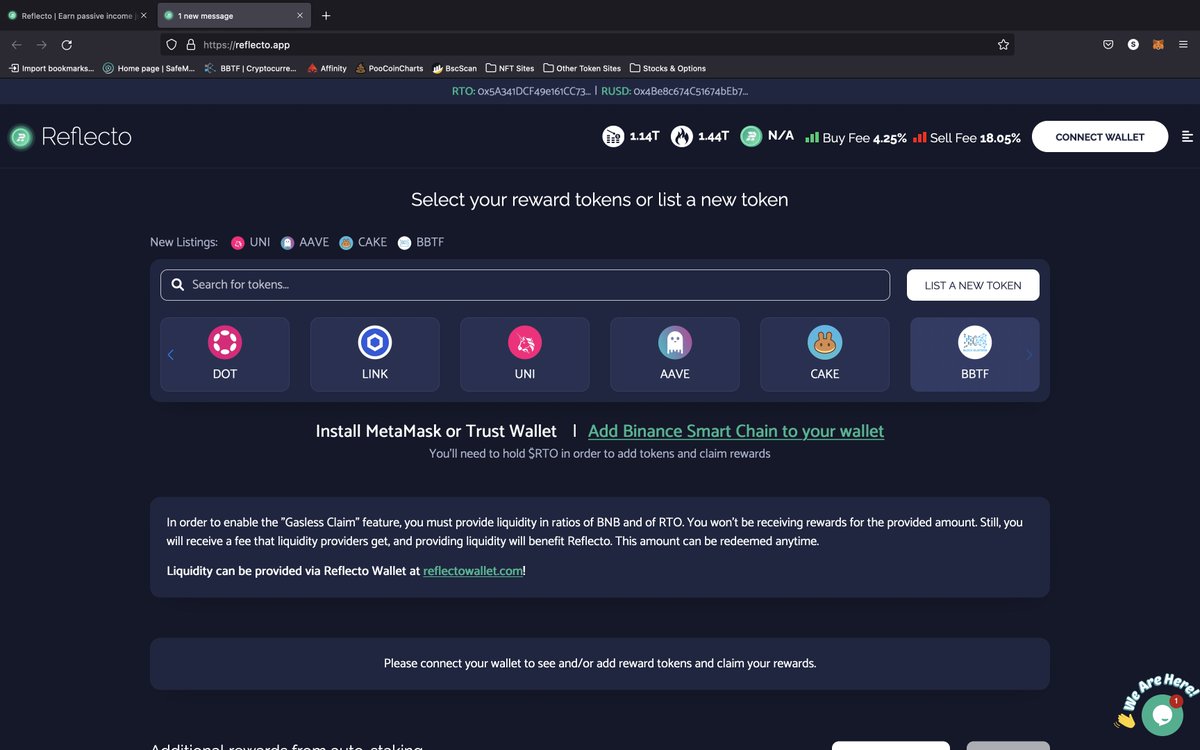The height and width of the screenshot is (750, 1200).
Task: Click the browser forward arrow
Action: coord(41,45)
